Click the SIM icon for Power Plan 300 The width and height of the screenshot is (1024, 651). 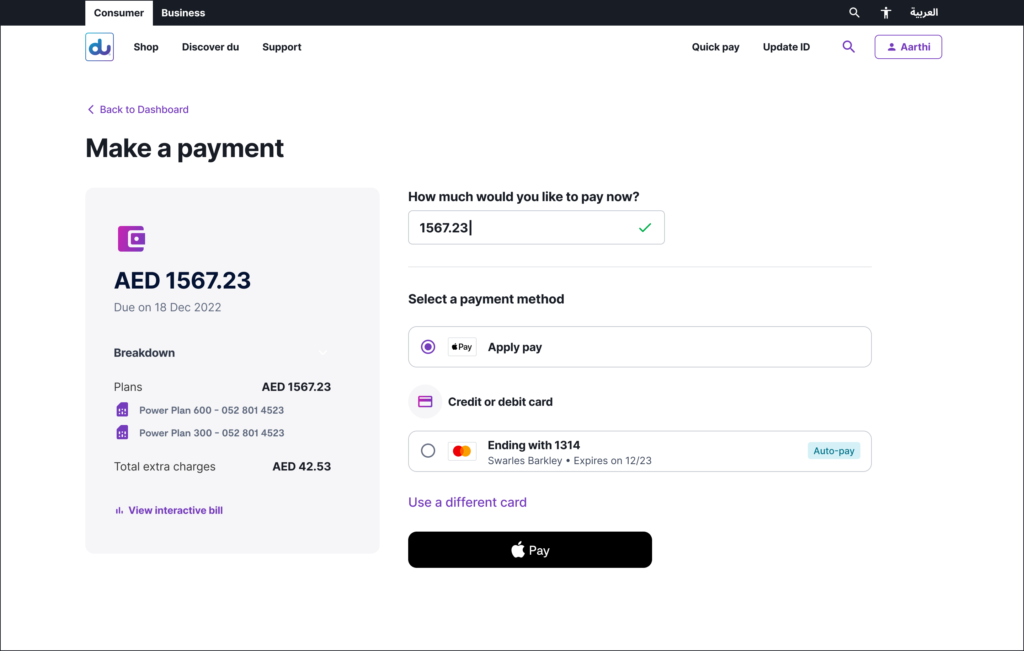click(x=122, y=433)
